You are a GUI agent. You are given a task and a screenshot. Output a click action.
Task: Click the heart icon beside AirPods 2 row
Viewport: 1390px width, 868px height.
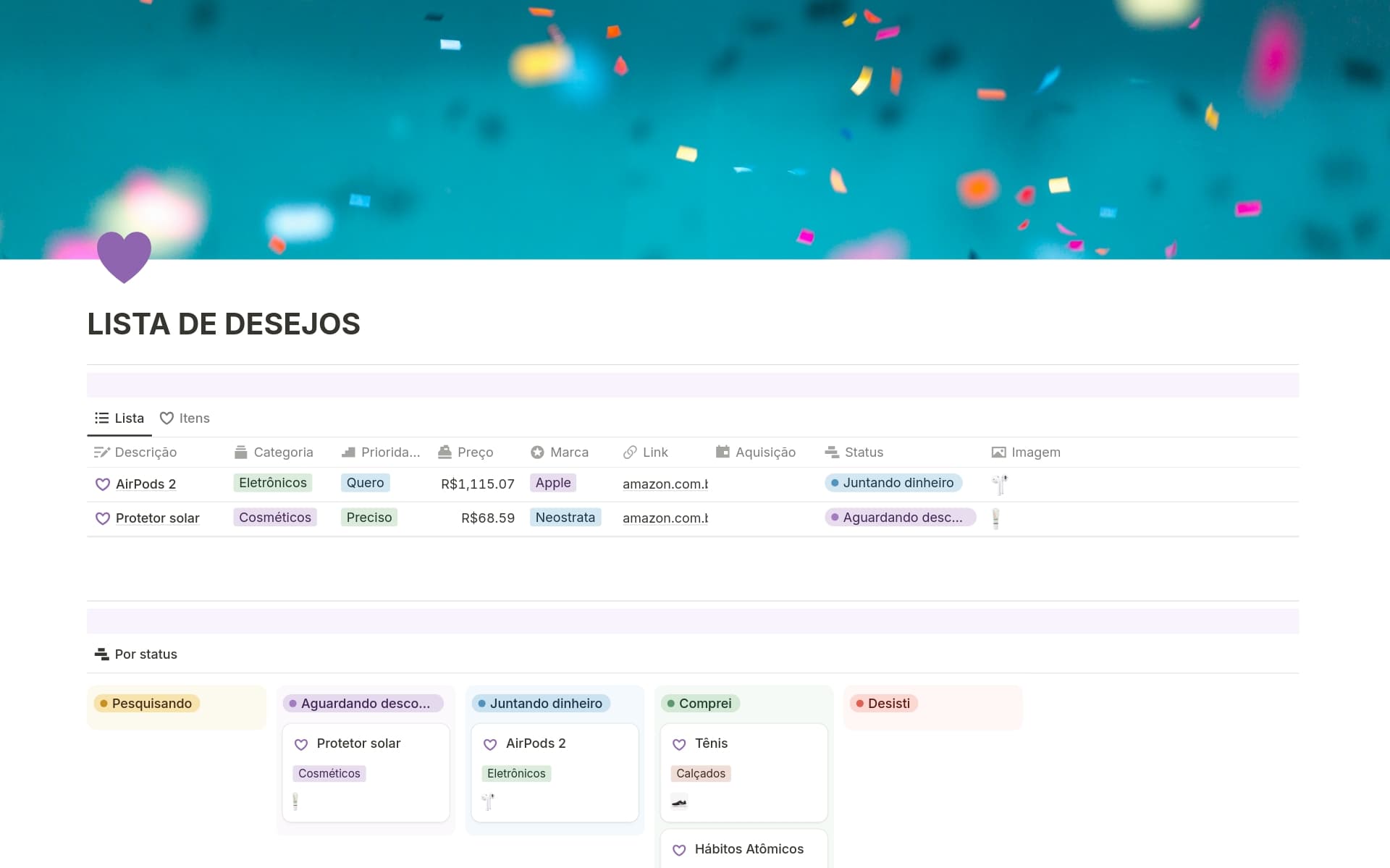103,484
